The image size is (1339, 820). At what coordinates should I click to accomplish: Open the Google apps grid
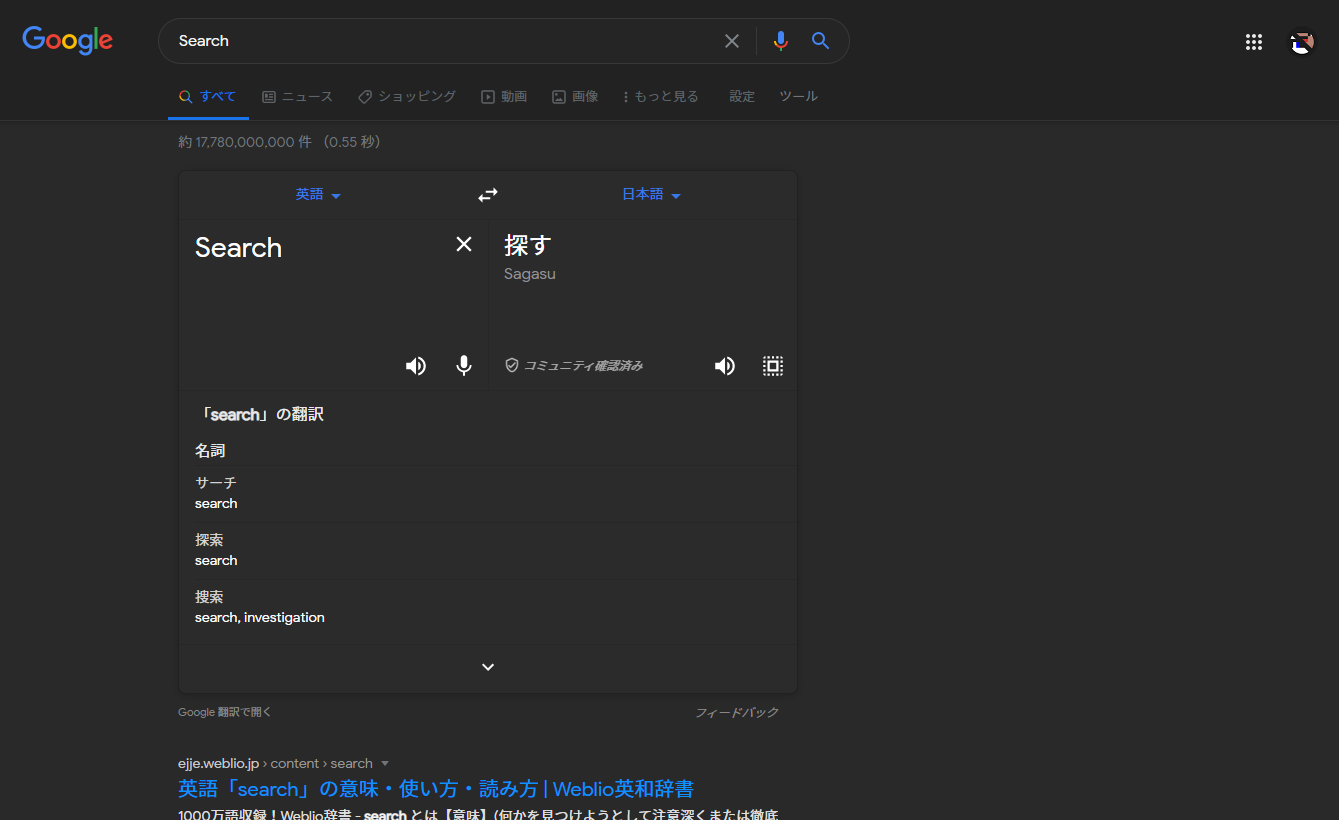coord(1253,41)
